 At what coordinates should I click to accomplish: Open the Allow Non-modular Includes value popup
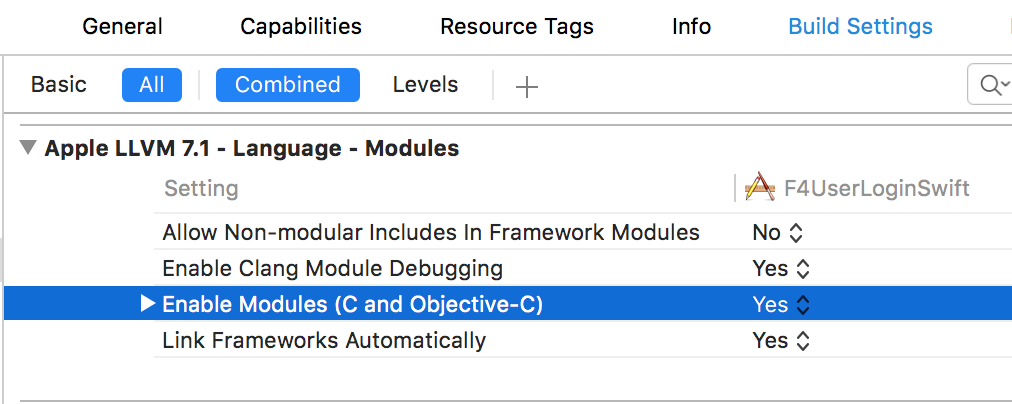pos(777,232)
